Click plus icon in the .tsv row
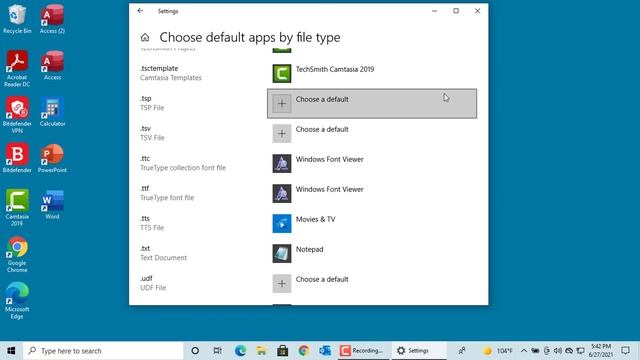Image resolution: width=640 pixels, height=360 pixels. tap(282, 133)
